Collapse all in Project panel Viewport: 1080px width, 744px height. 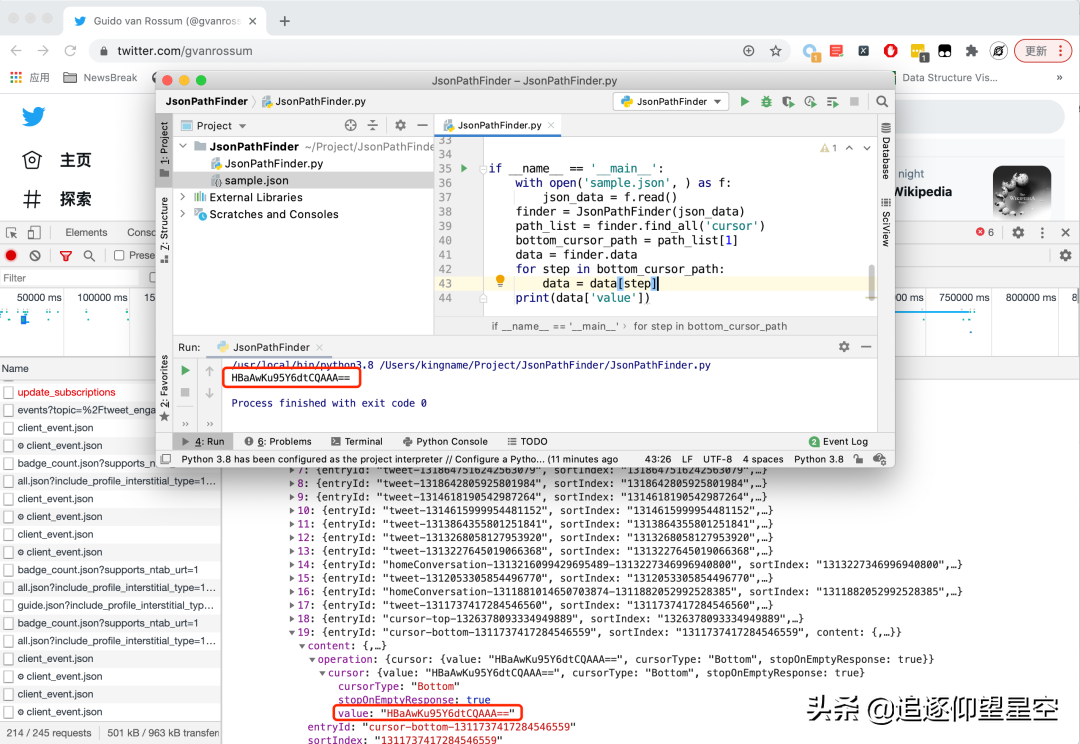point(373,125)
